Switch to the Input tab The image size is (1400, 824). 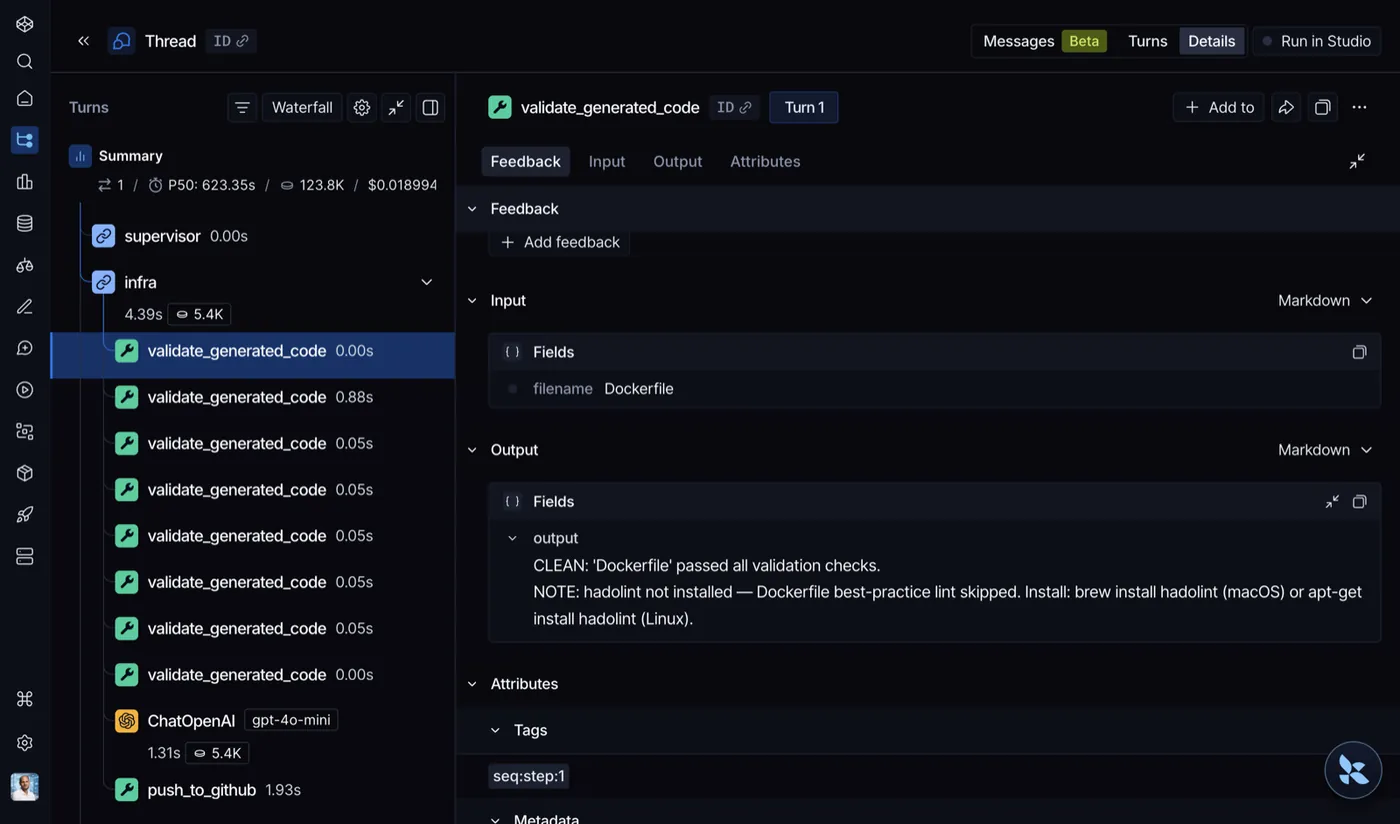607,161
